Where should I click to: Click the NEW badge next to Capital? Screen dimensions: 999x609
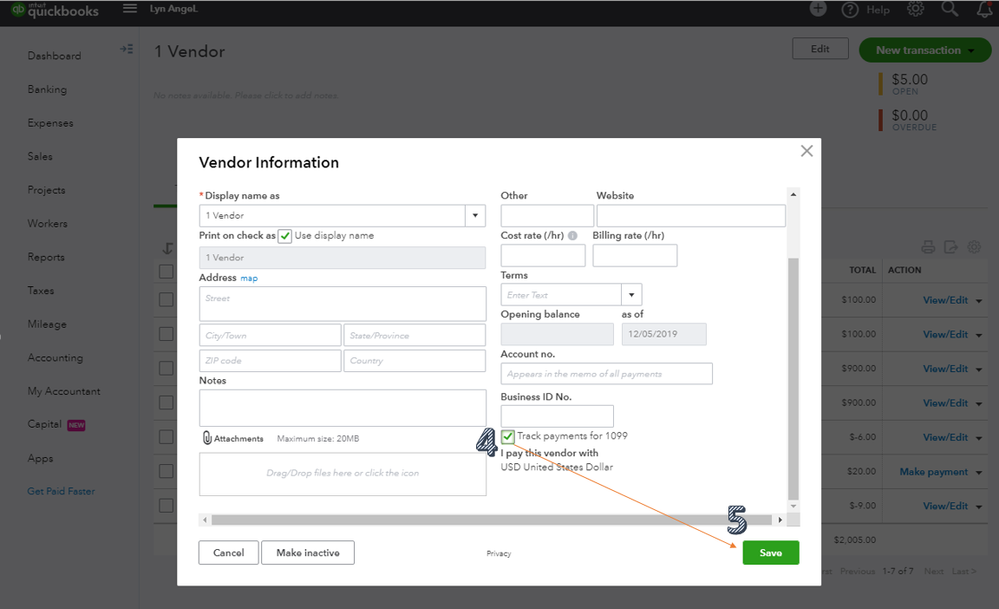coord(76,425)
